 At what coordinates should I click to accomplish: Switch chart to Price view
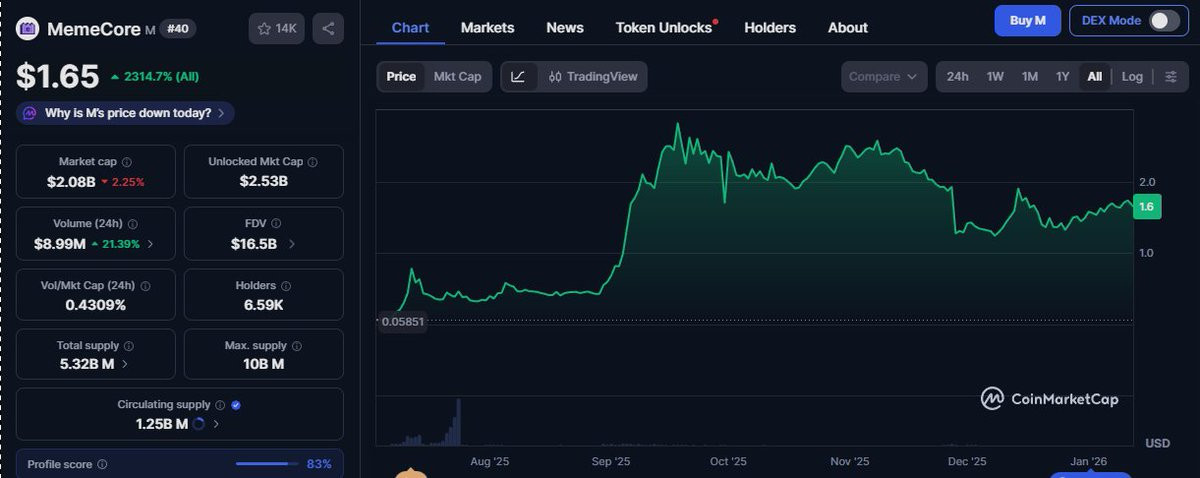point(401,76)
